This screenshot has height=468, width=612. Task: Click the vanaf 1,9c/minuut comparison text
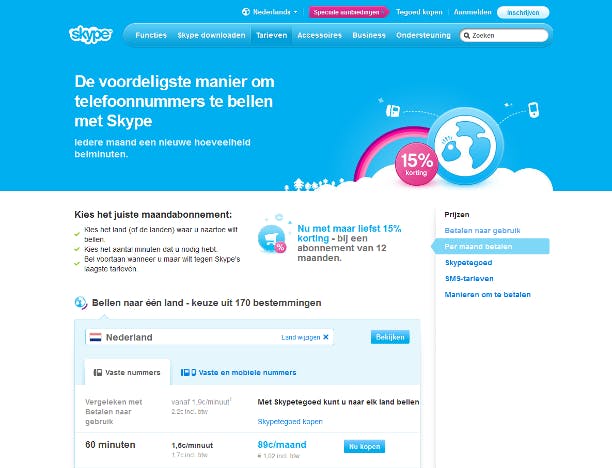(201, 402)
